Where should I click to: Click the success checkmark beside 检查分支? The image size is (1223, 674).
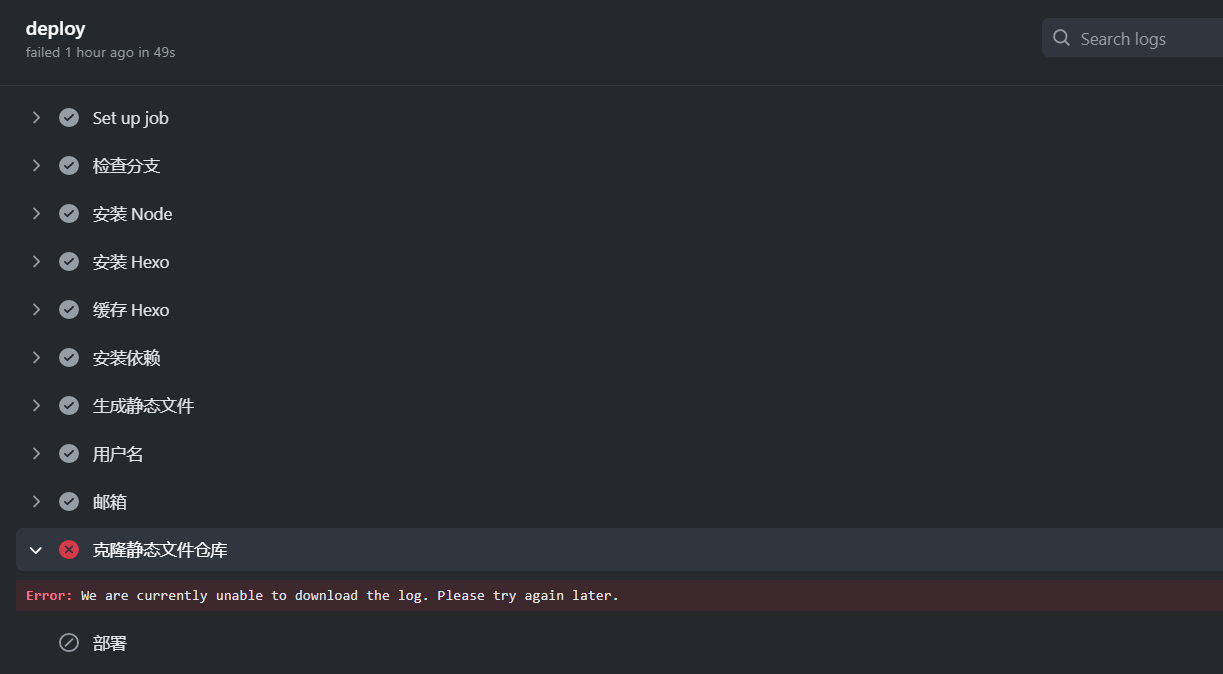pos(69,166)
